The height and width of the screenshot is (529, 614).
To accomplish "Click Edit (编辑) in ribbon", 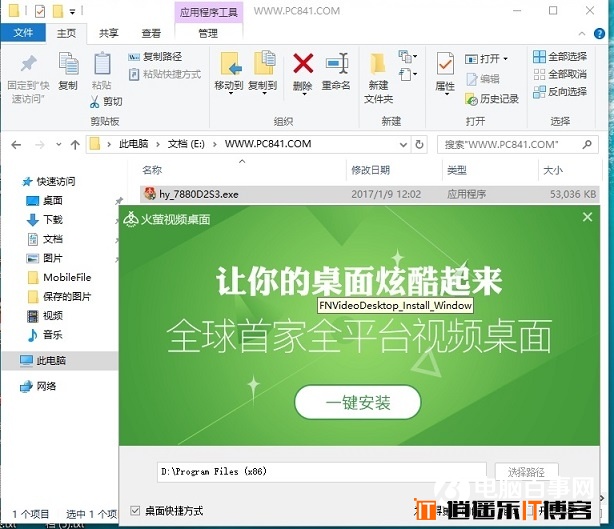I will click(x=483, y=79).
